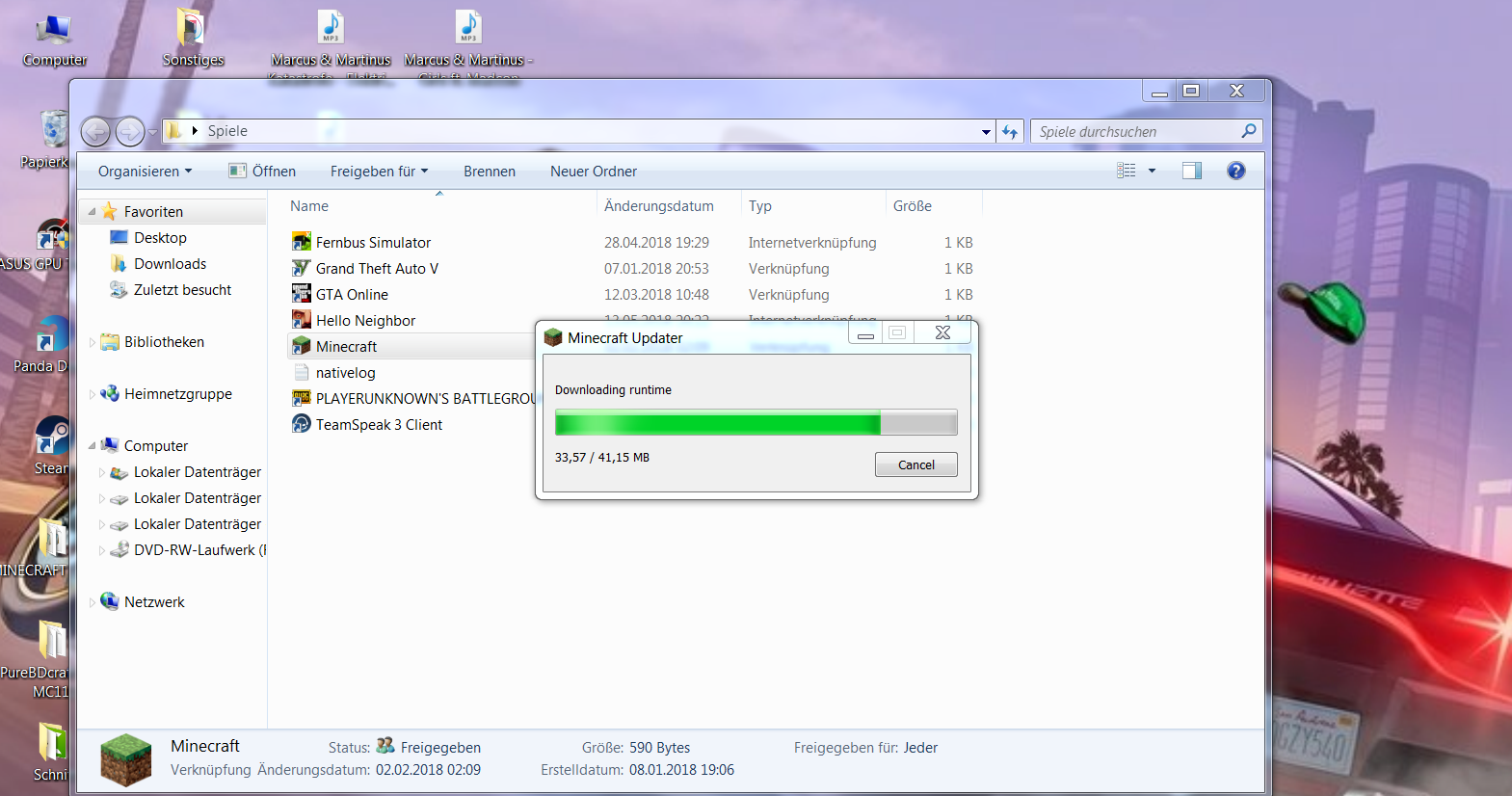Click the Heimnetzgruppe icon
Screen dimensions: 1512x796
coord(110,393)
